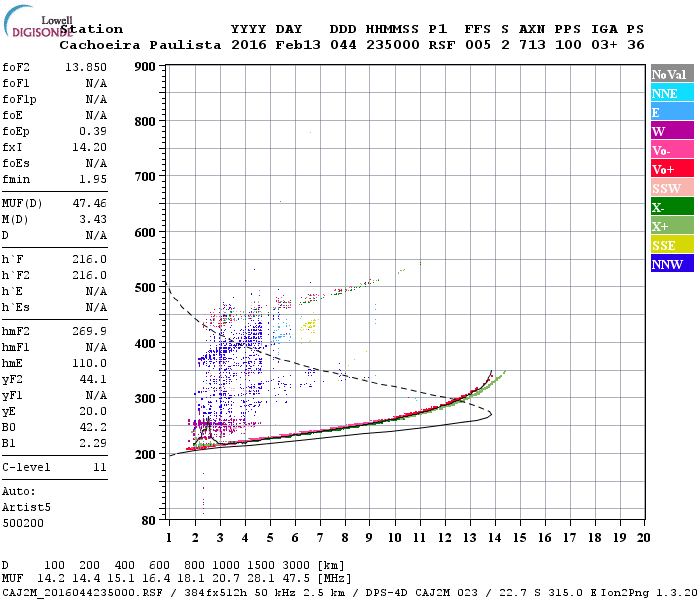This screenshot has width=700, height=600.
Task: Select the X- dark green legend swatch
Action: pyautogui.click(x=672, y=207)
